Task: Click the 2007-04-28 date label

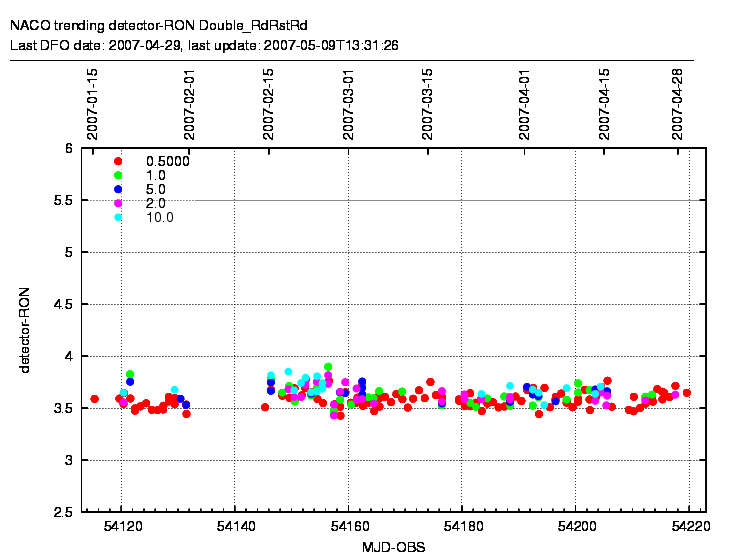Action: pos(678,103)
